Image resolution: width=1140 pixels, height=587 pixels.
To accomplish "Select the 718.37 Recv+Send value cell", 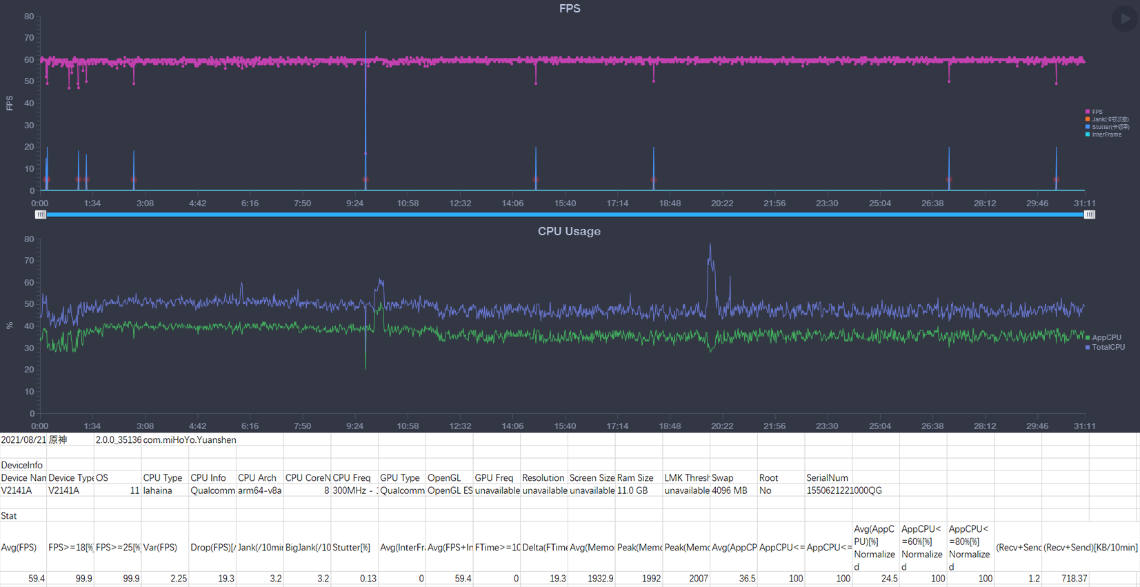I will coord(1090,579).
